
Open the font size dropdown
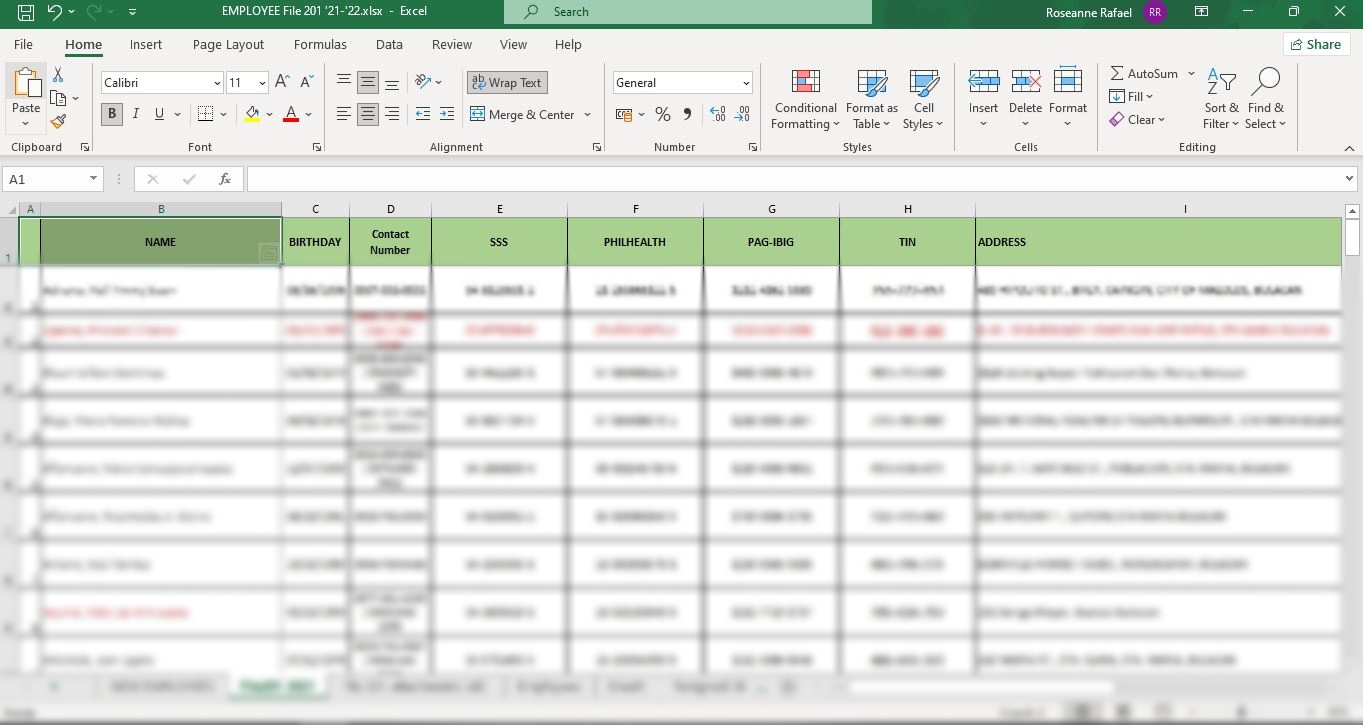[x=262, y=83]
